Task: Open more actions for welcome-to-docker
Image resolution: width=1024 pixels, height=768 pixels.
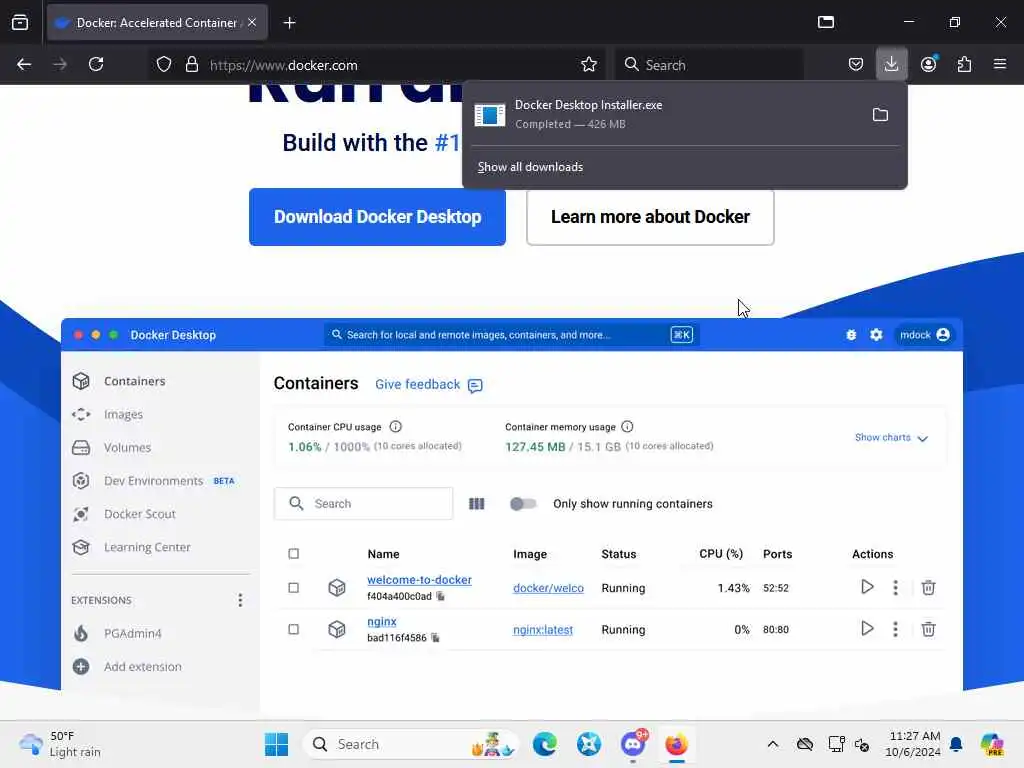Action: 895,588
